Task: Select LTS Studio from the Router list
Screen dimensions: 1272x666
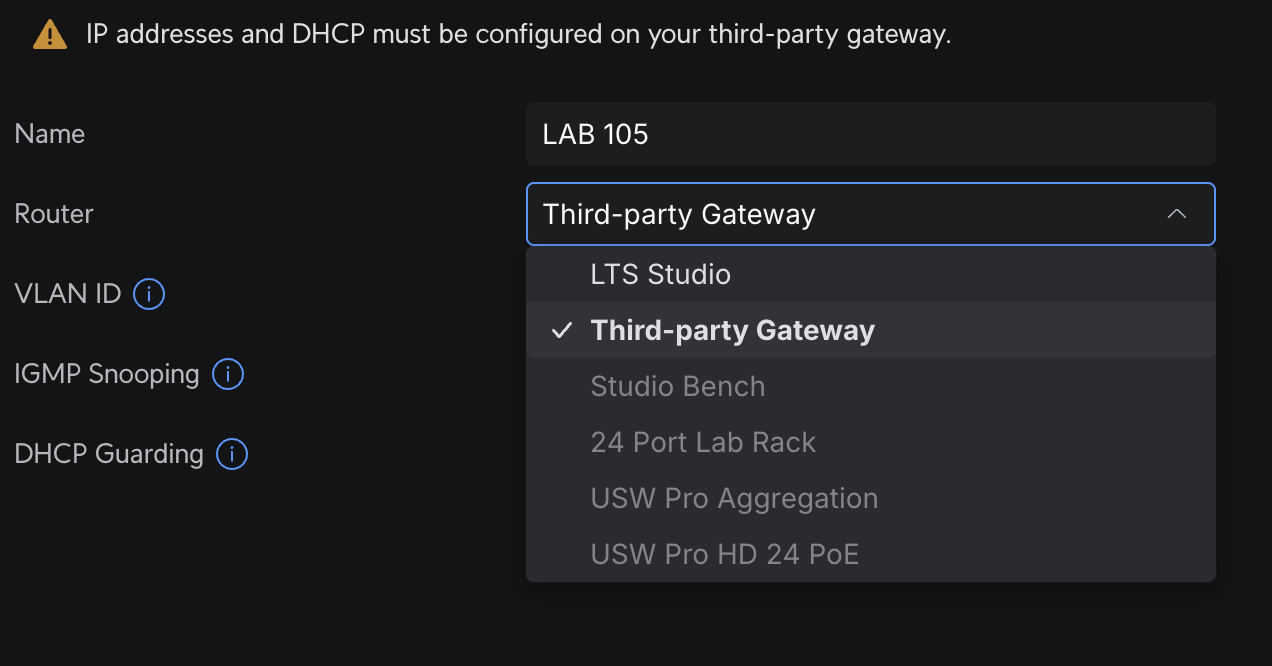Action: [x=660, y=274]
